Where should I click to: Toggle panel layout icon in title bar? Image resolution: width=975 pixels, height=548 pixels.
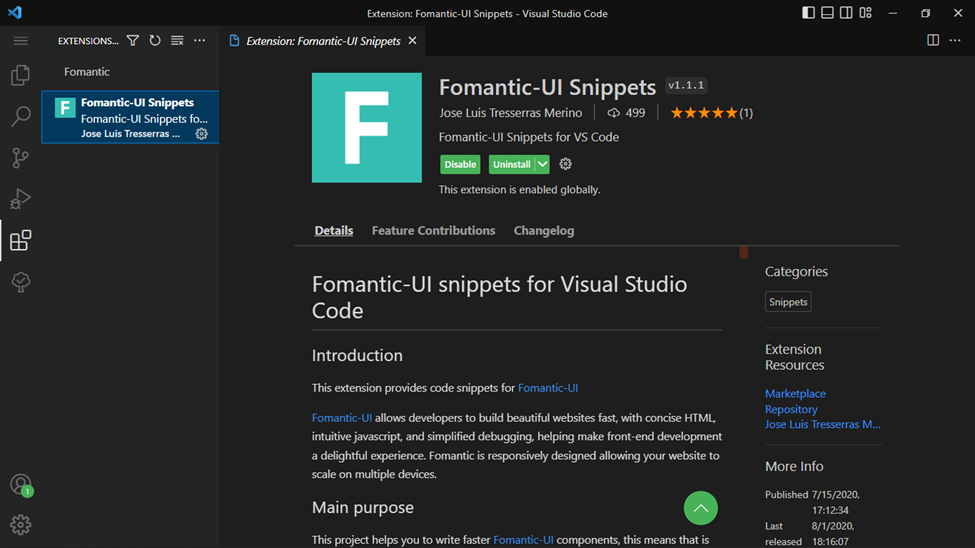827,13
